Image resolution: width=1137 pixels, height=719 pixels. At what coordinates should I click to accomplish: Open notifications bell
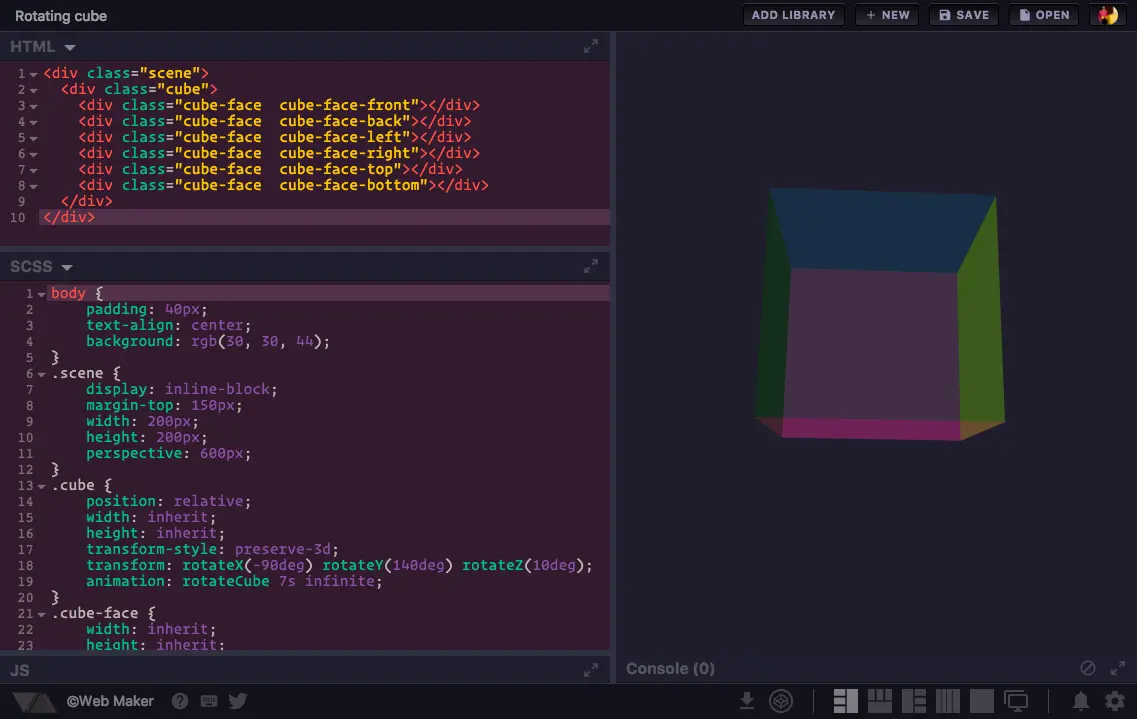[1080, 701]
